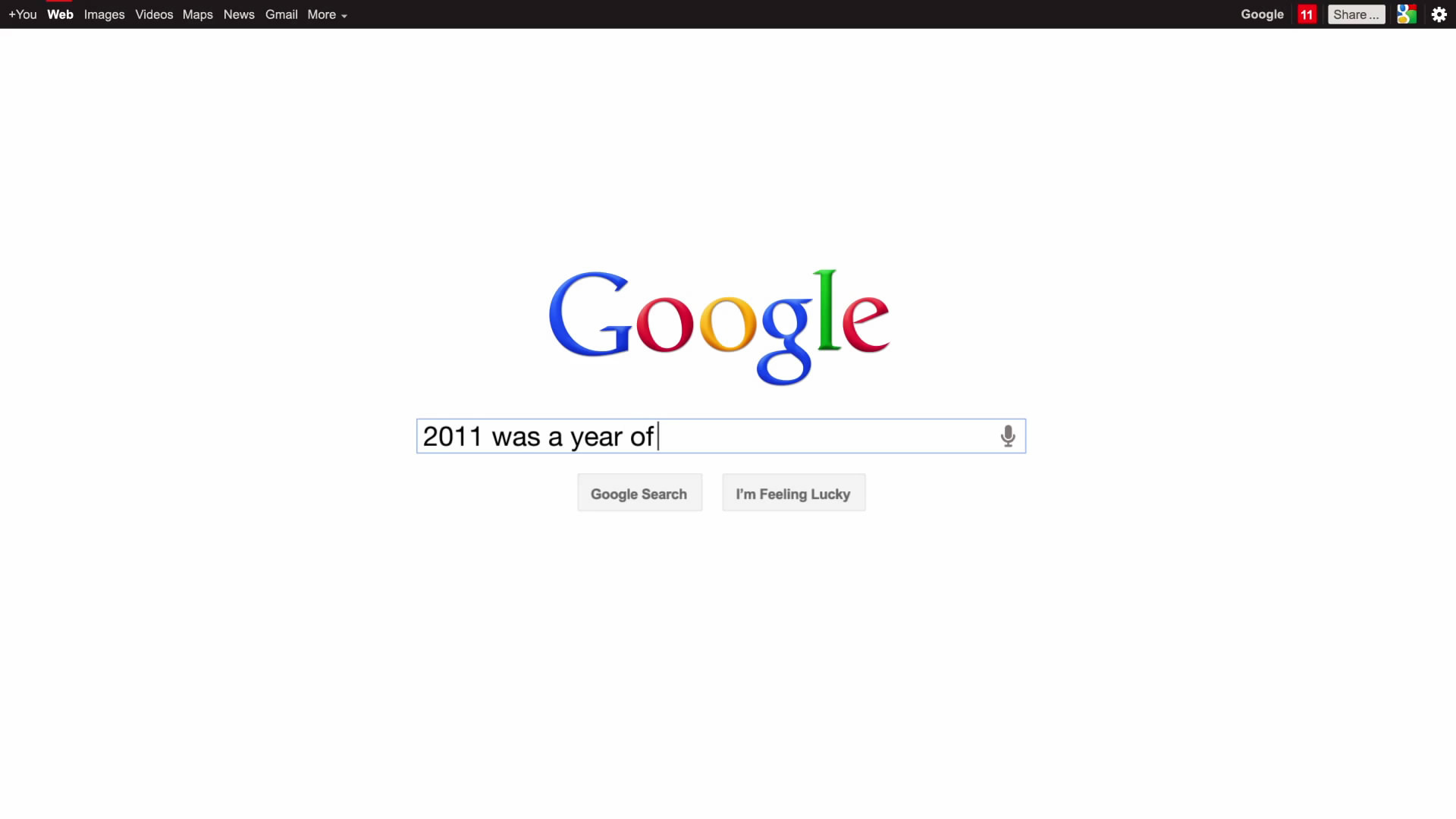This screenshot has height=819, width=1456.
Task: Open Google Settings gear icon
Action: point(1439,14)
